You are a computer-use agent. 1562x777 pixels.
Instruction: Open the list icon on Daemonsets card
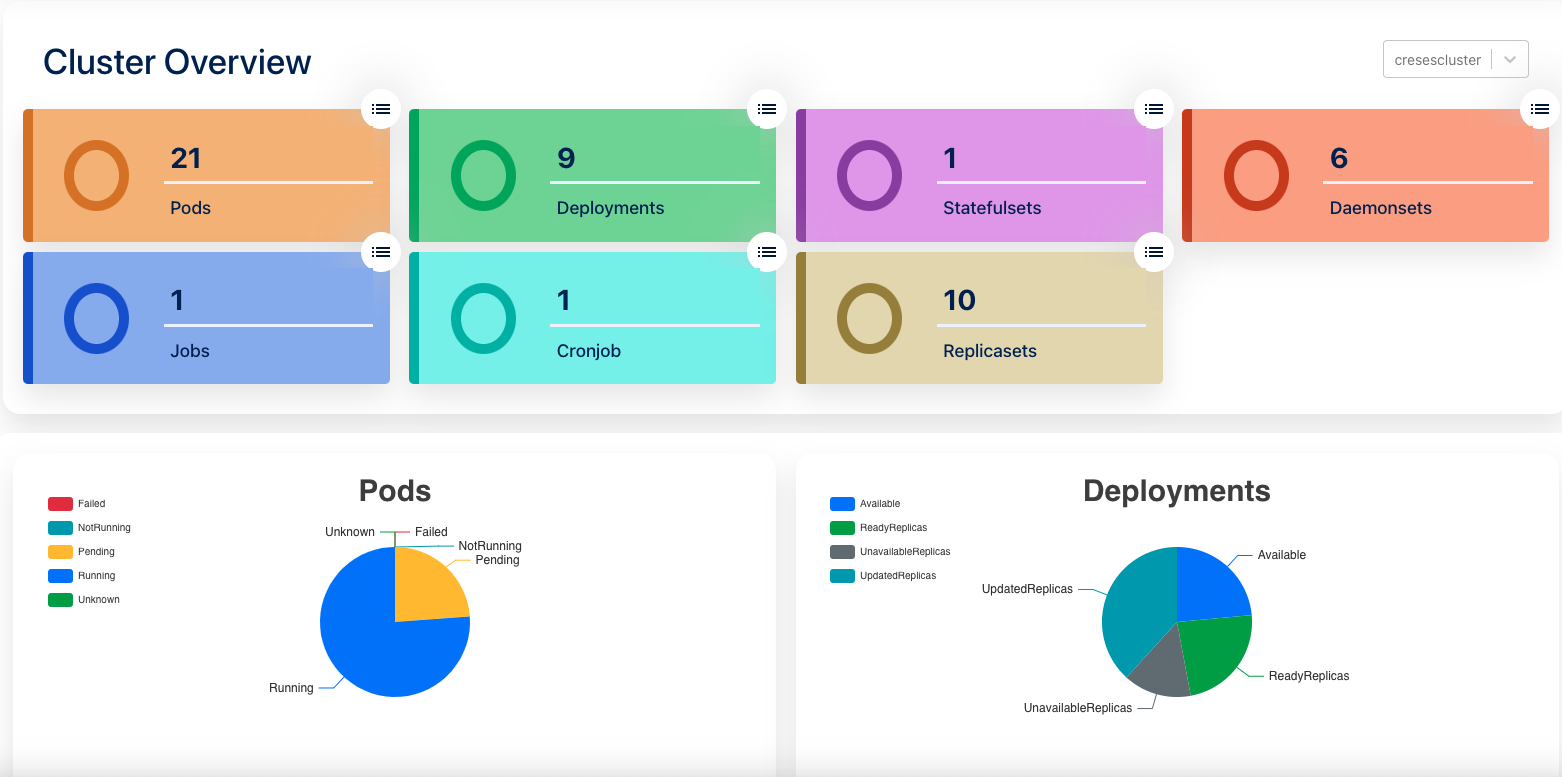tap(1539, 109)
